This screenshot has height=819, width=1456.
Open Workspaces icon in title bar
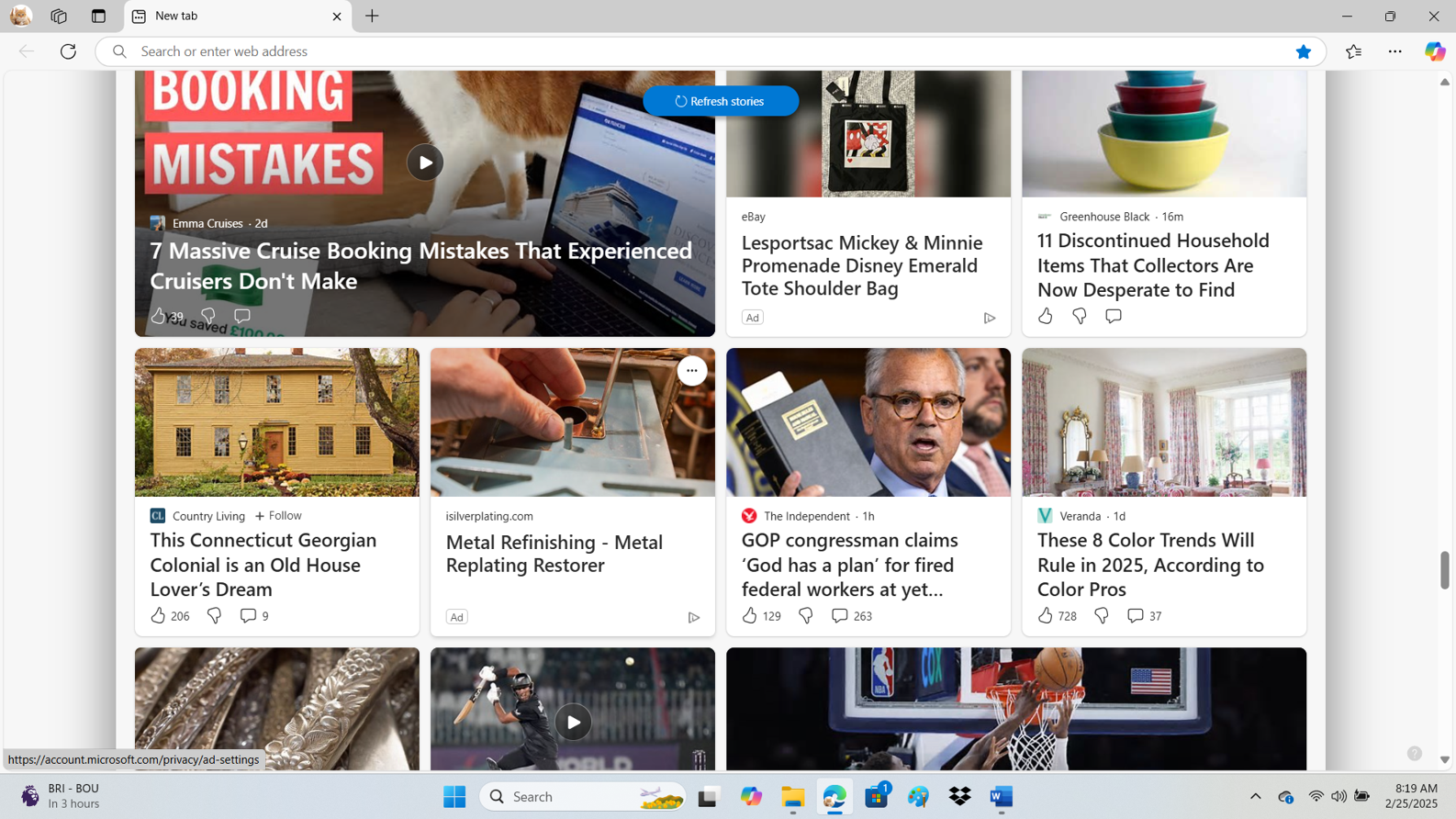(x=59, y=17)
